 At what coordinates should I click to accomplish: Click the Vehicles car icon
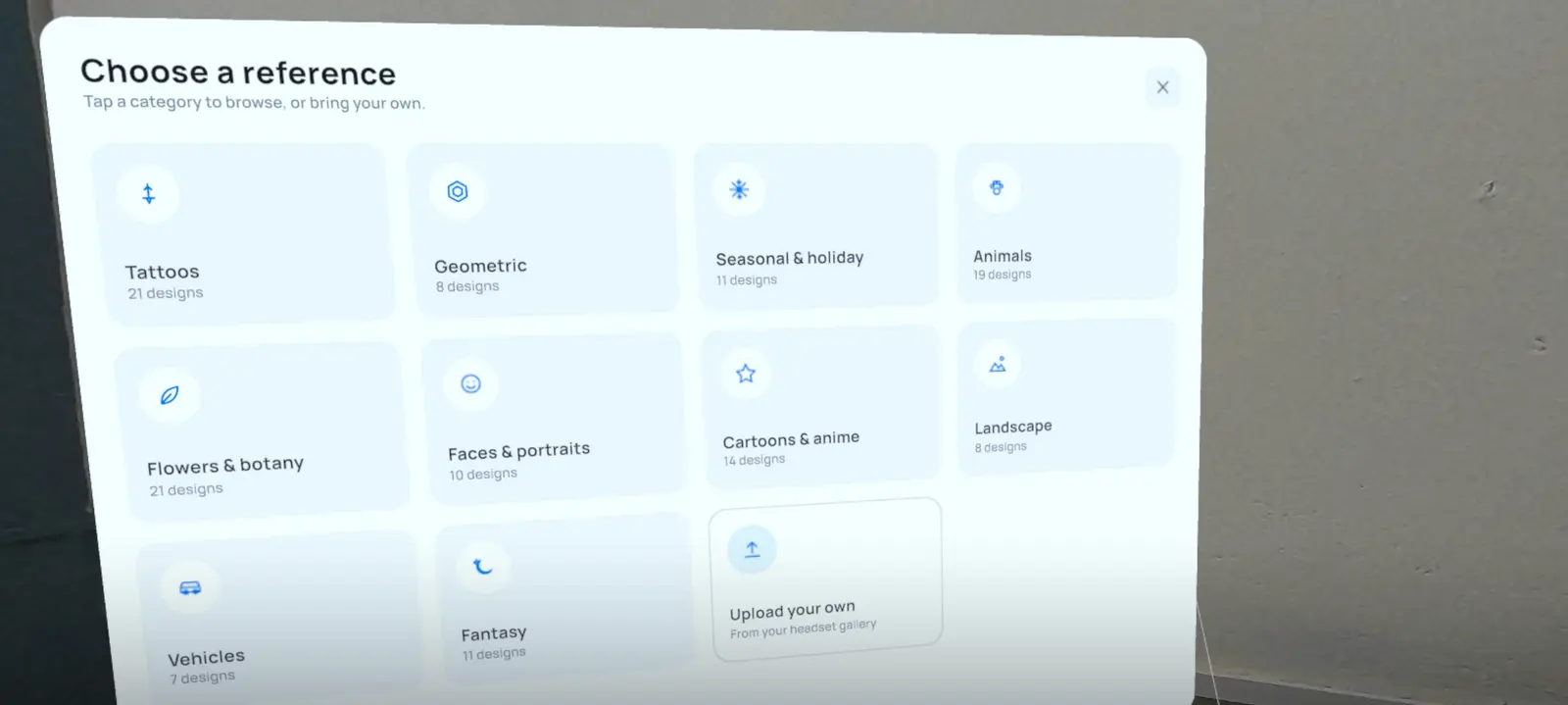[x=190, y=587]
